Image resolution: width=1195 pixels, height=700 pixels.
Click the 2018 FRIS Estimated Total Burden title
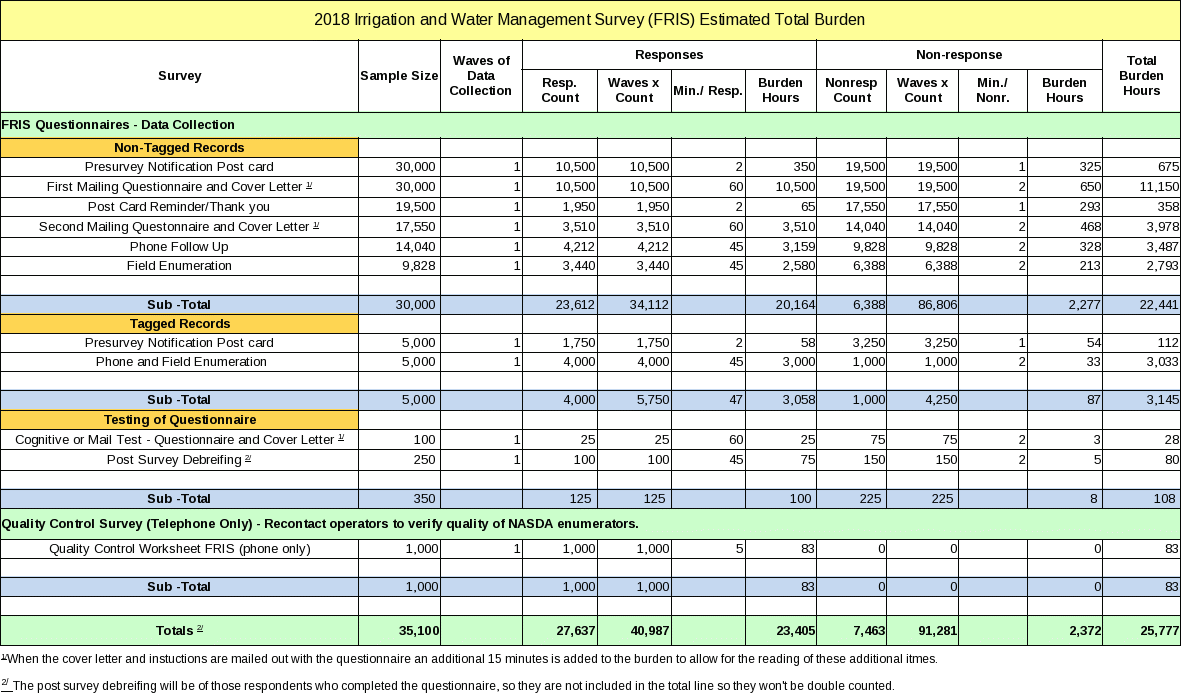(590, 20)
